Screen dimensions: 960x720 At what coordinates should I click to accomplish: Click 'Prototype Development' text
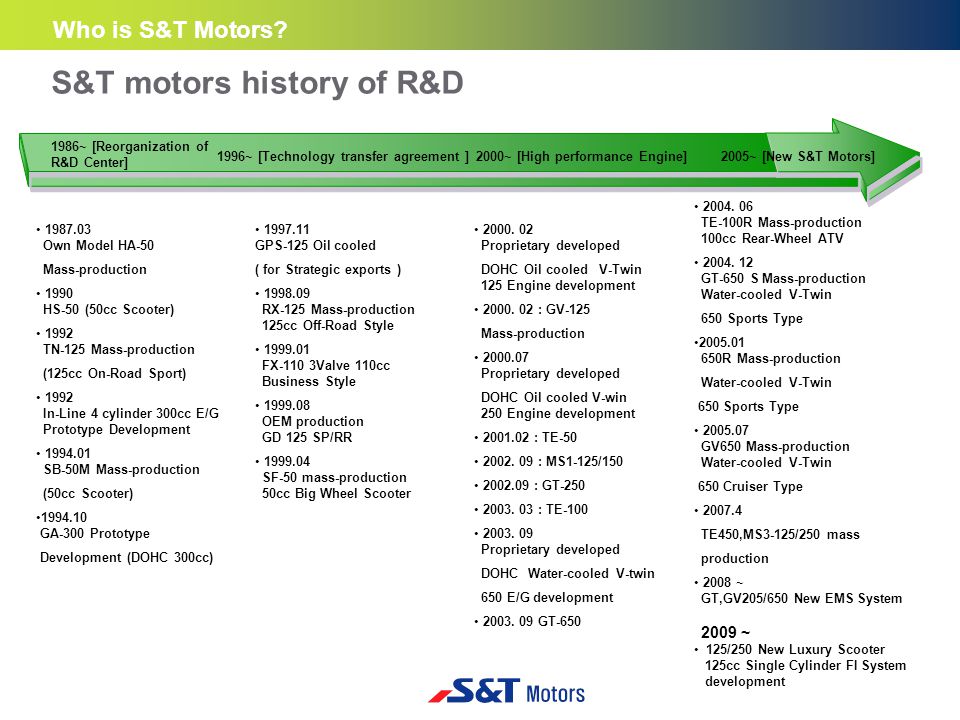pos(116,430)
